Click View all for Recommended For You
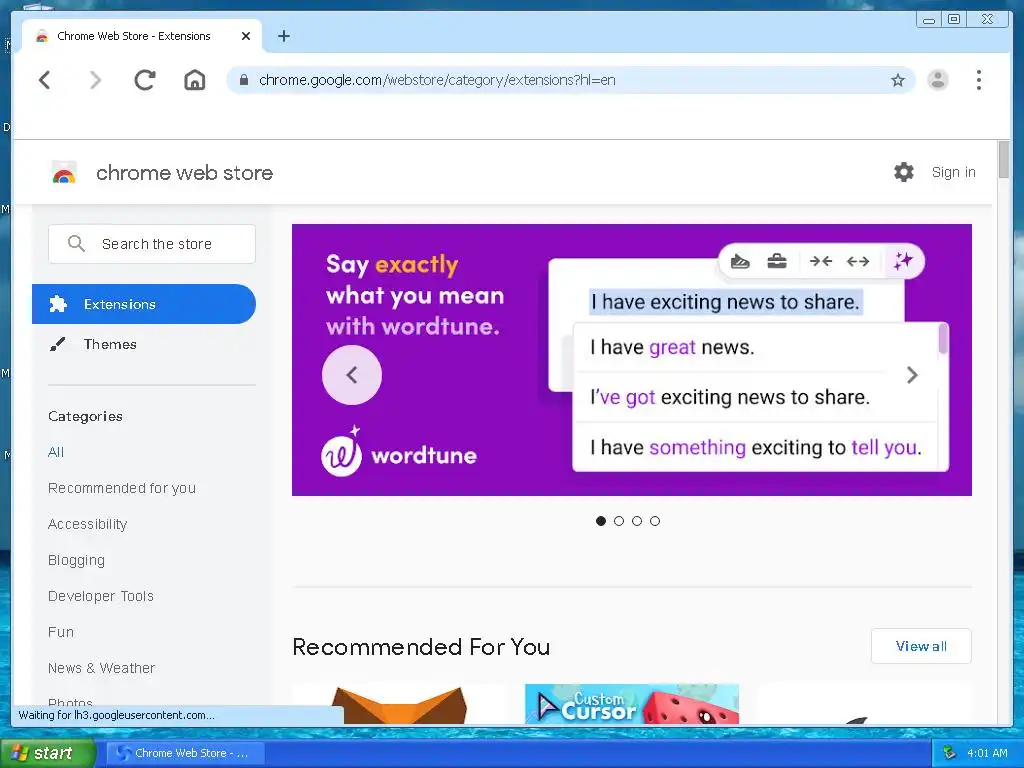 [921, 646]
